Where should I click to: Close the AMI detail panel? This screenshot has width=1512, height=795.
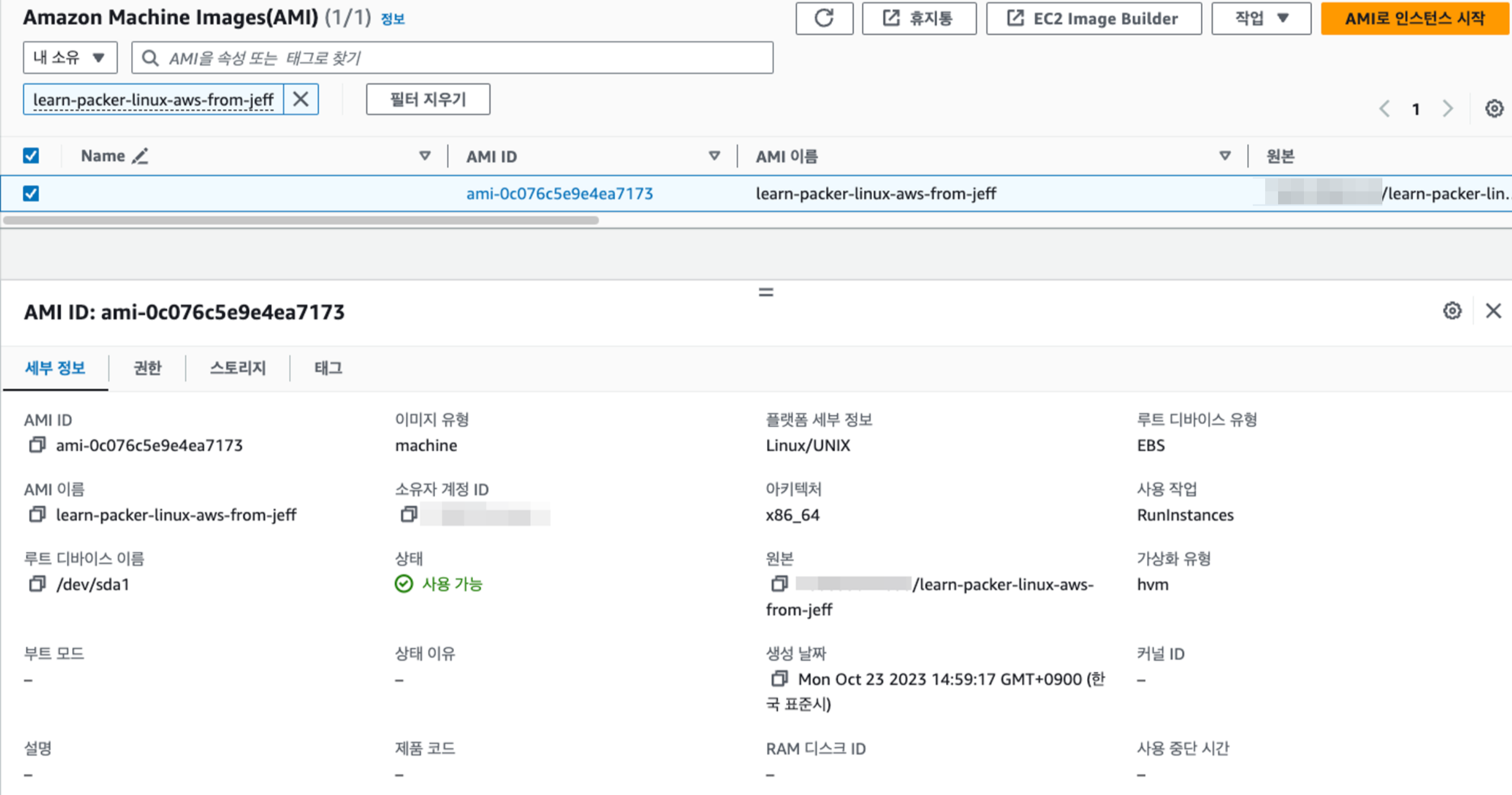1493,310
